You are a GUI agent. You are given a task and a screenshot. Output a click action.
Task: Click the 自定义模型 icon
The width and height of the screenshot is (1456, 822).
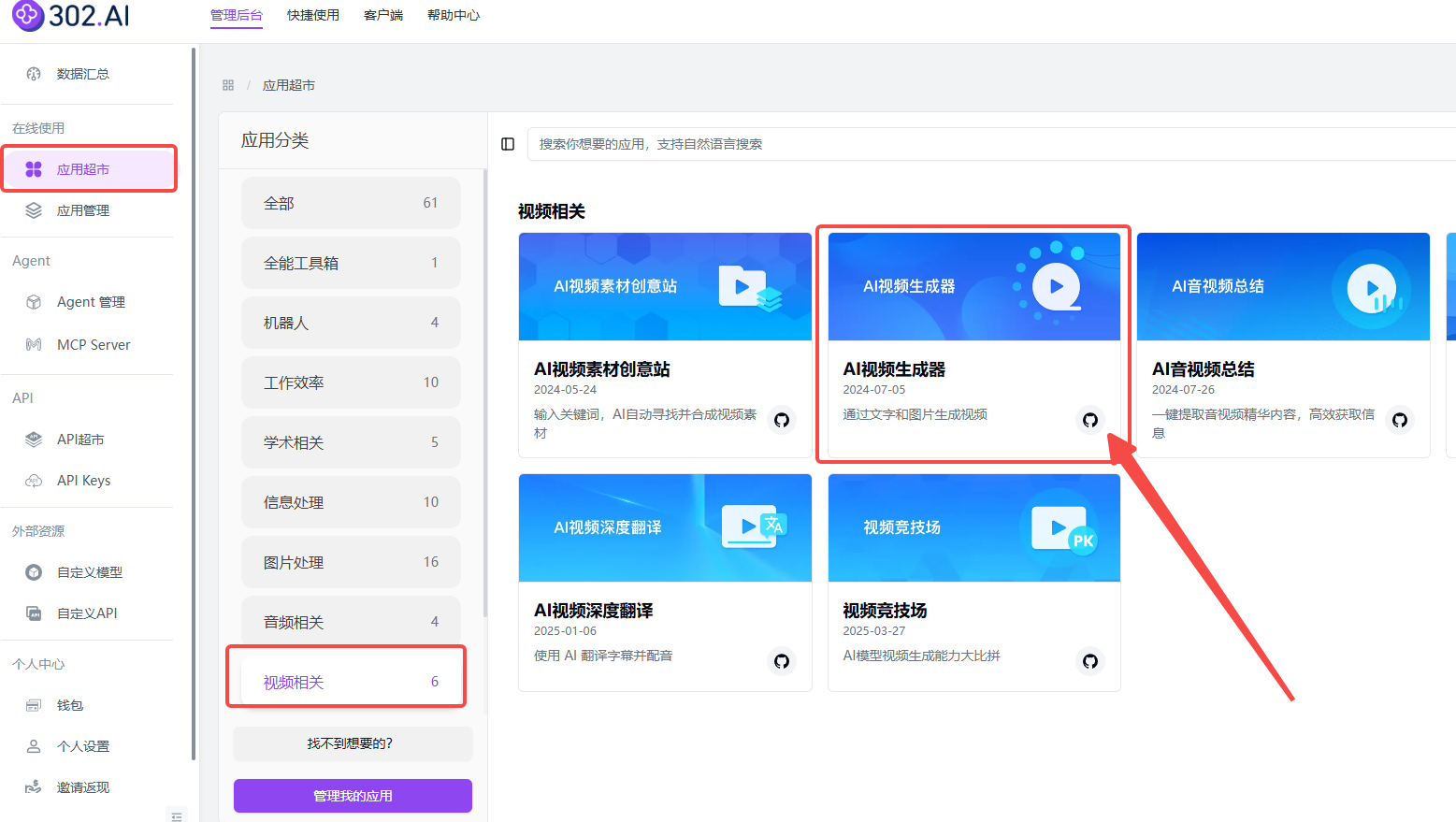(34, 572)
